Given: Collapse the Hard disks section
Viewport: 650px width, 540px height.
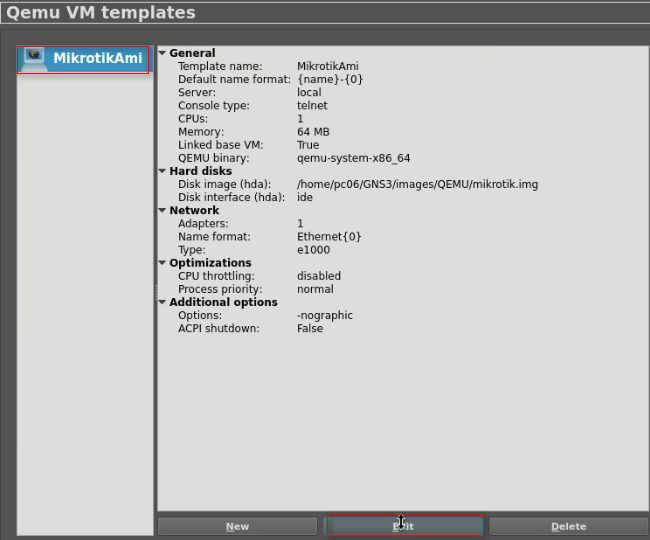Looking at the screenshot, I should 162,171.
